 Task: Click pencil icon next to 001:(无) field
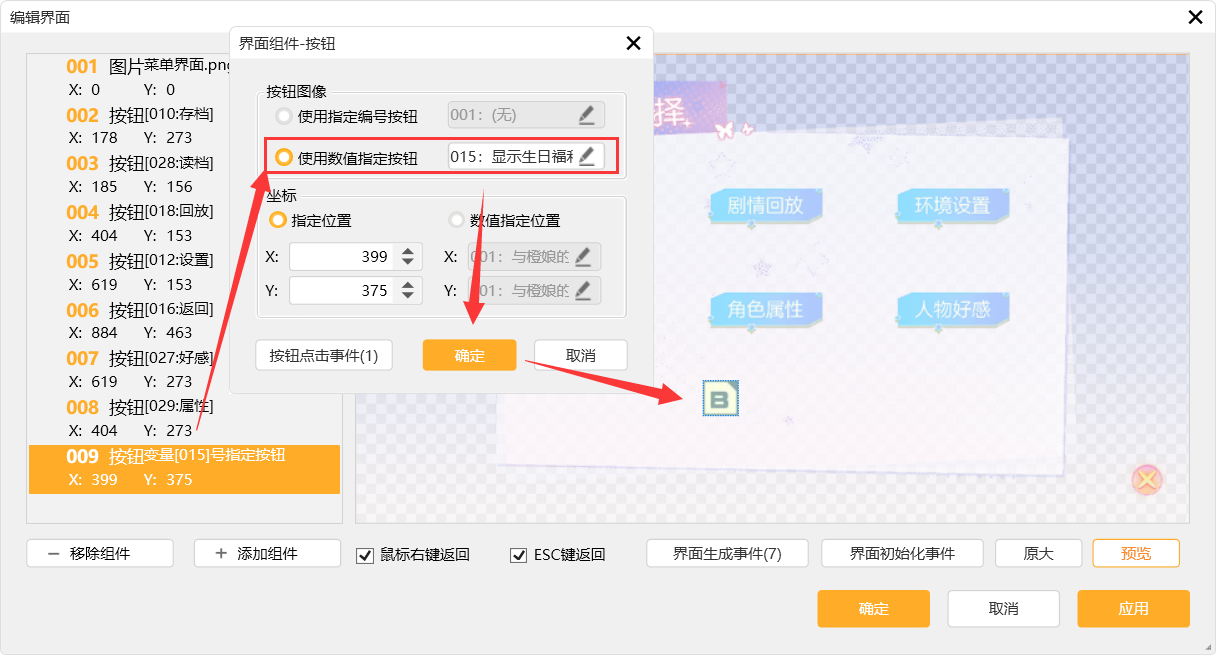click(x=587, y=115)
